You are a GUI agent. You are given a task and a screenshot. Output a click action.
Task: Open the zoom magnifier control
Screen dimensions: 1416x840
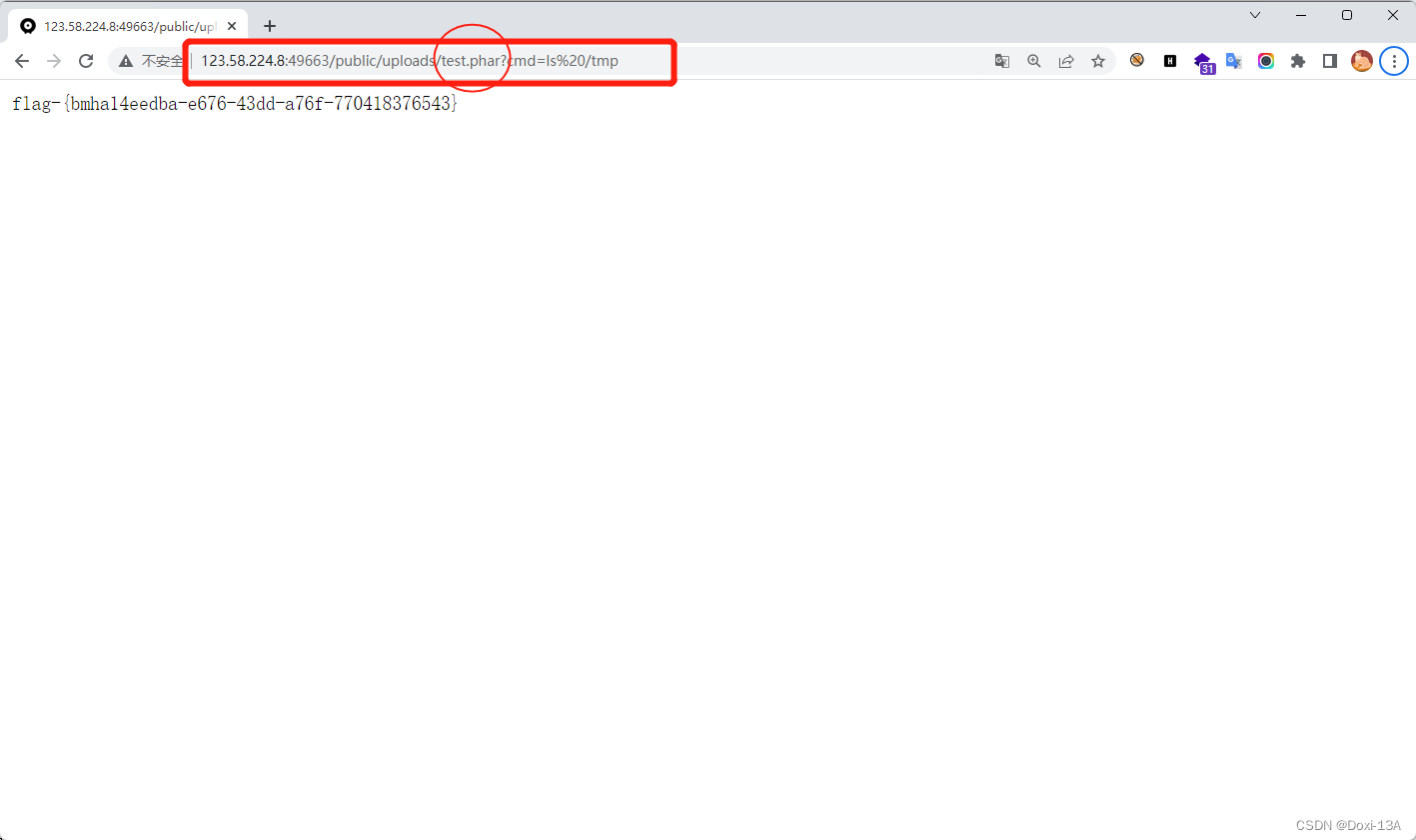click(x=1034, y=61)
